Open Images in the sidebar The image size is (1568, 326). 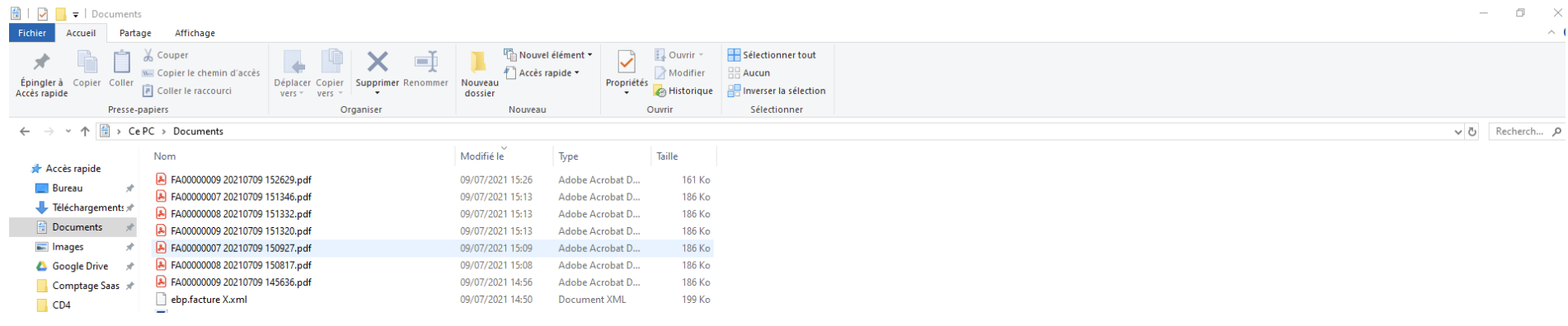(68, 247)
